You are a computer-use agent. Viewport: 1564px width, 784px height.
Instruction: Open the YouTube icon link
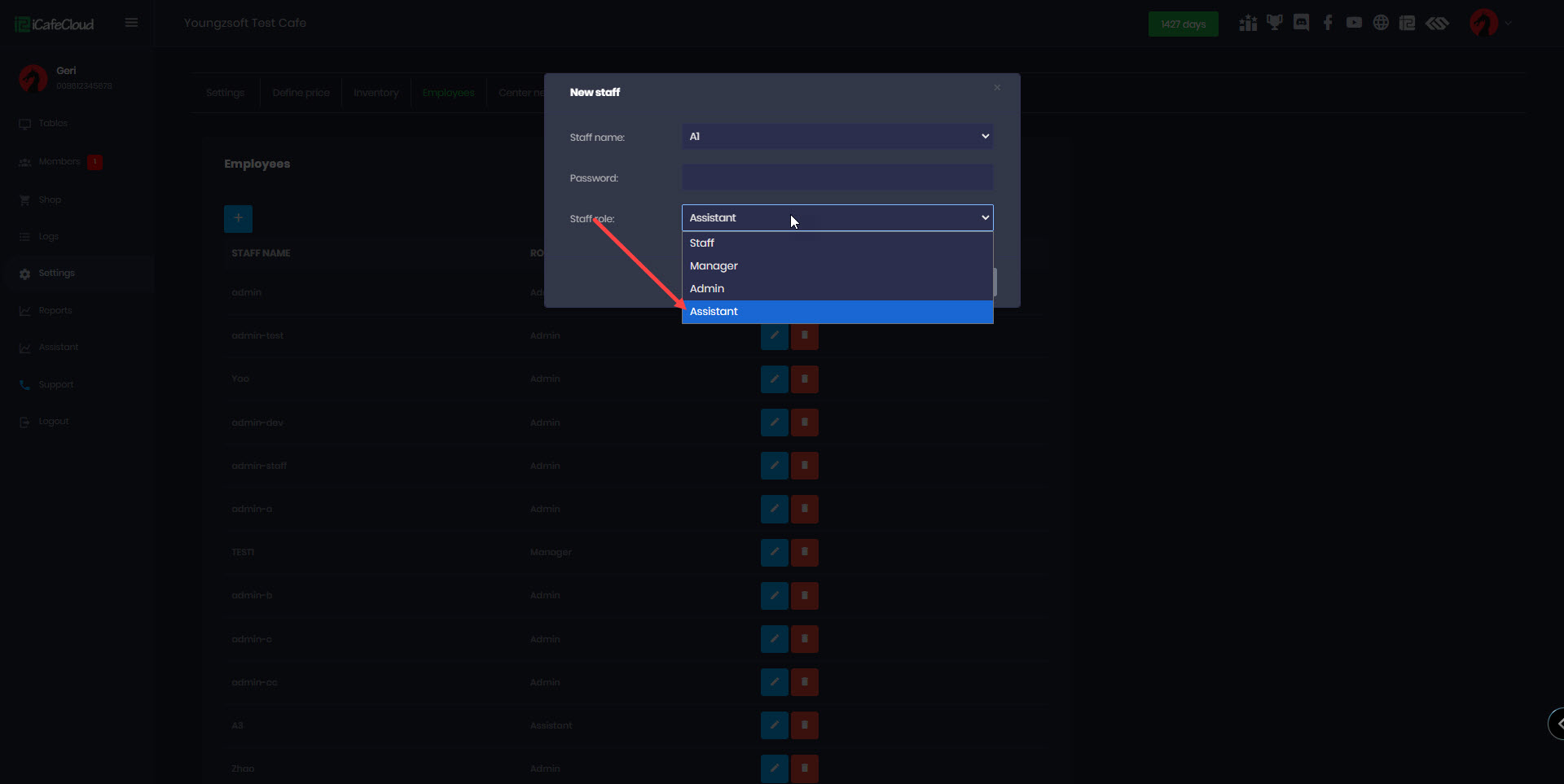[x=1354, y=23]
